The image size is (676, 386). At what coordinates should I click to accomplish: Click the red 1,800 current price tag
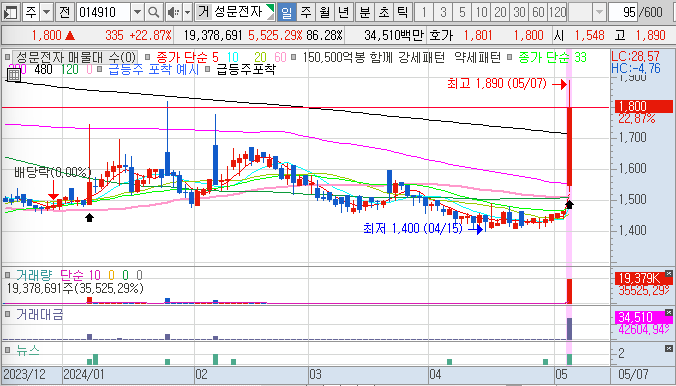point(644,106)
